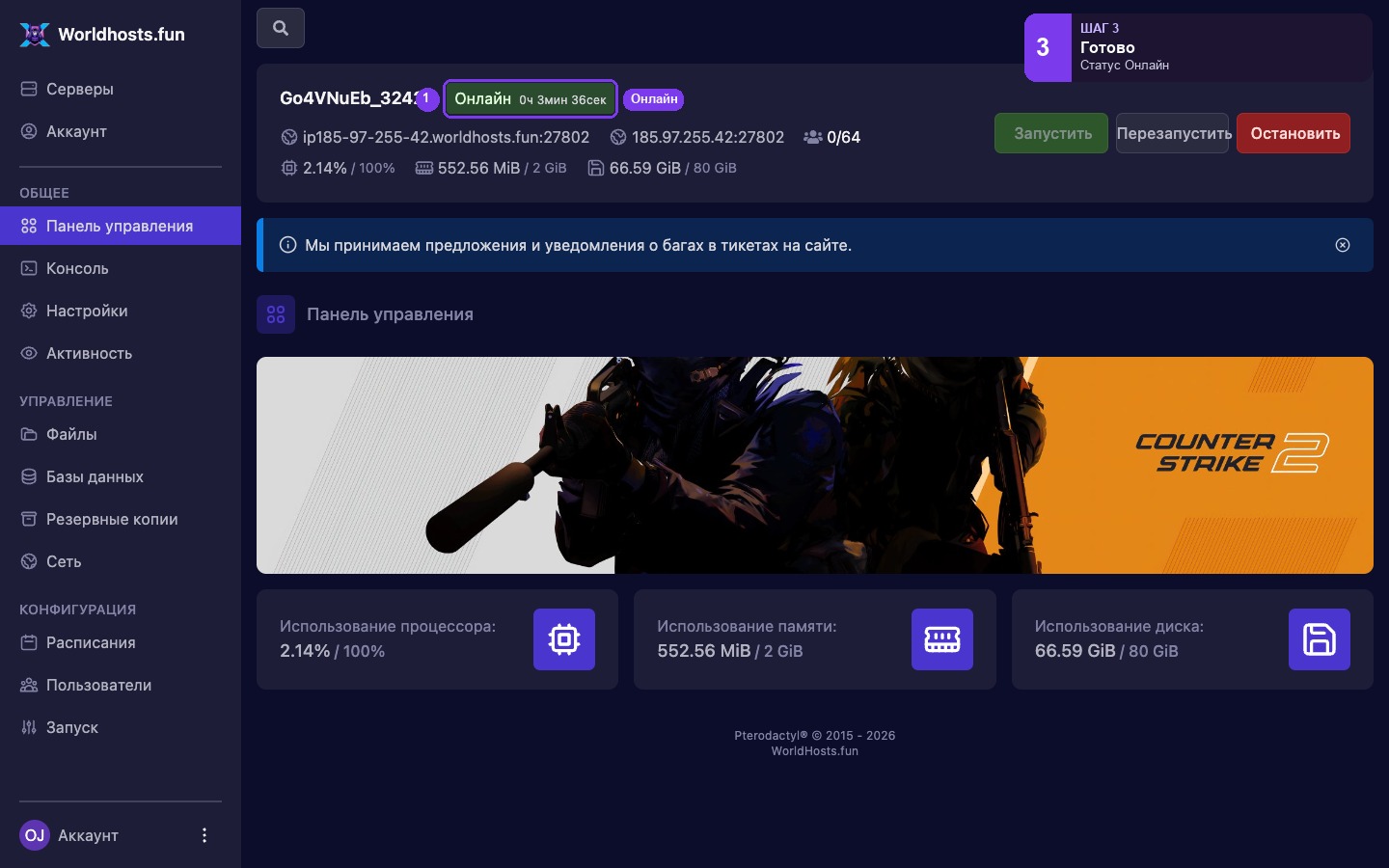
Task: Click the red Остановить button
Action: [x=1294, y=133]
